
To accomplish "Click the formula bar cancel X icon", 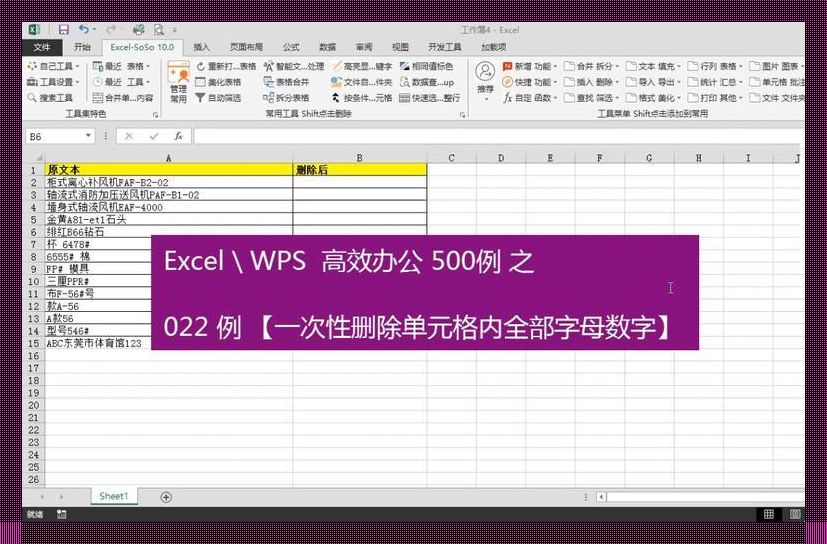I will coord(129,136).
